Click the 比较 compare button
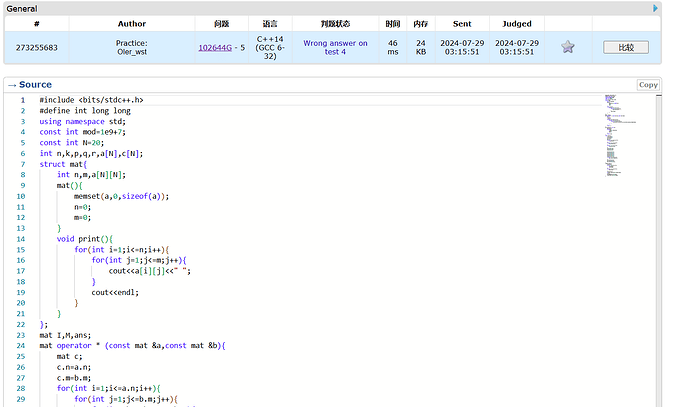 pos(626,47)
